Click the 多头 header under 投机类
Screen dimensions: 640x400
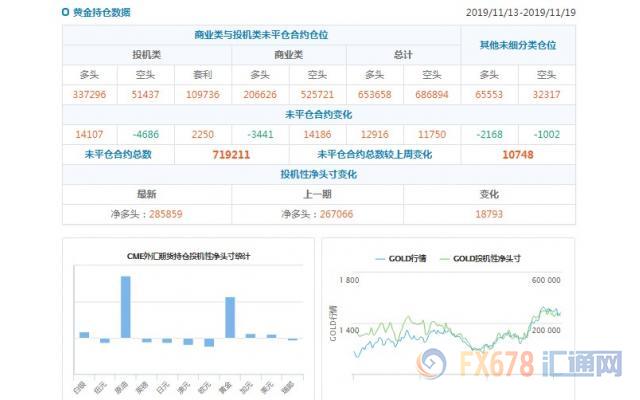[x=89, y=75]
